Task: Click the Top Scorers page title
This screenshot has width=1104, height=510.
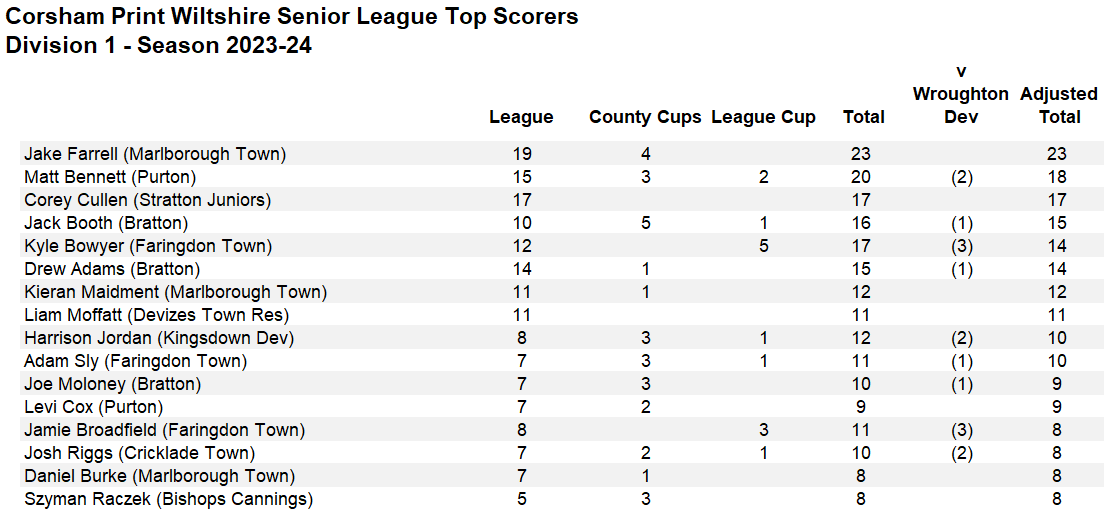Action: pos(292,17)
